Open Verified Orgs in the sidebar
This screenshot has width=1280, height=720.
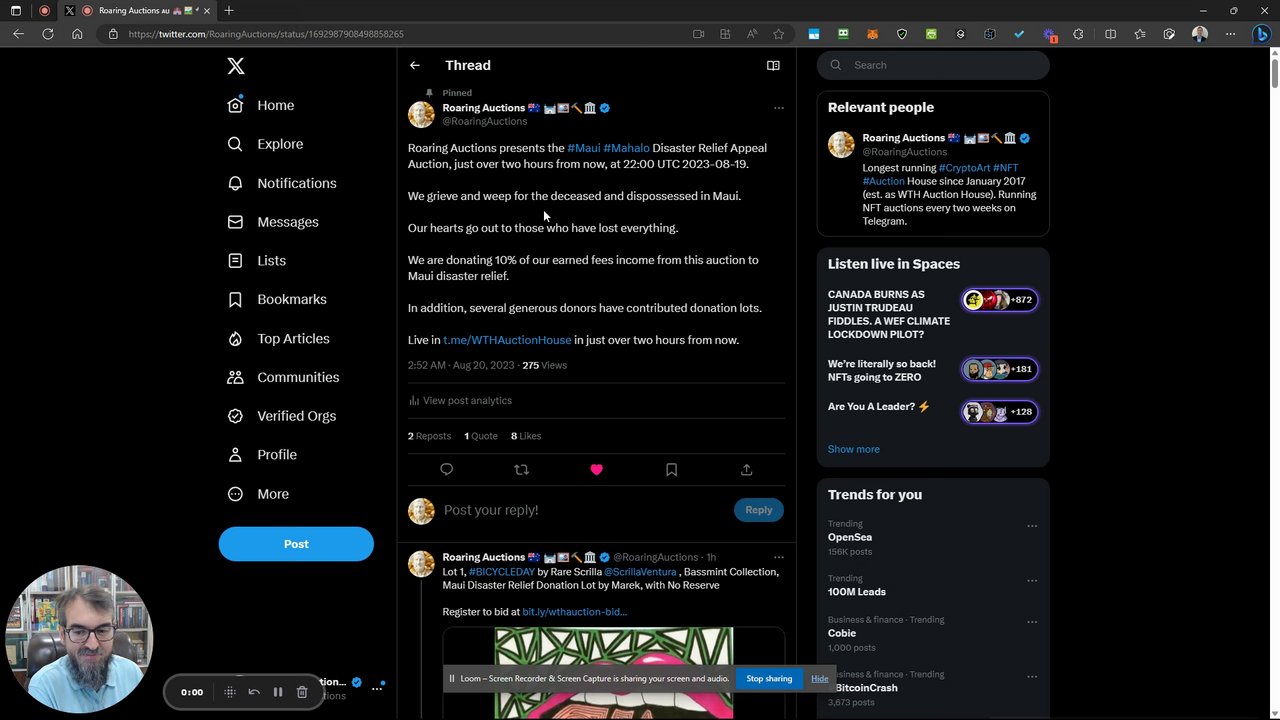(x=281, y=416)
